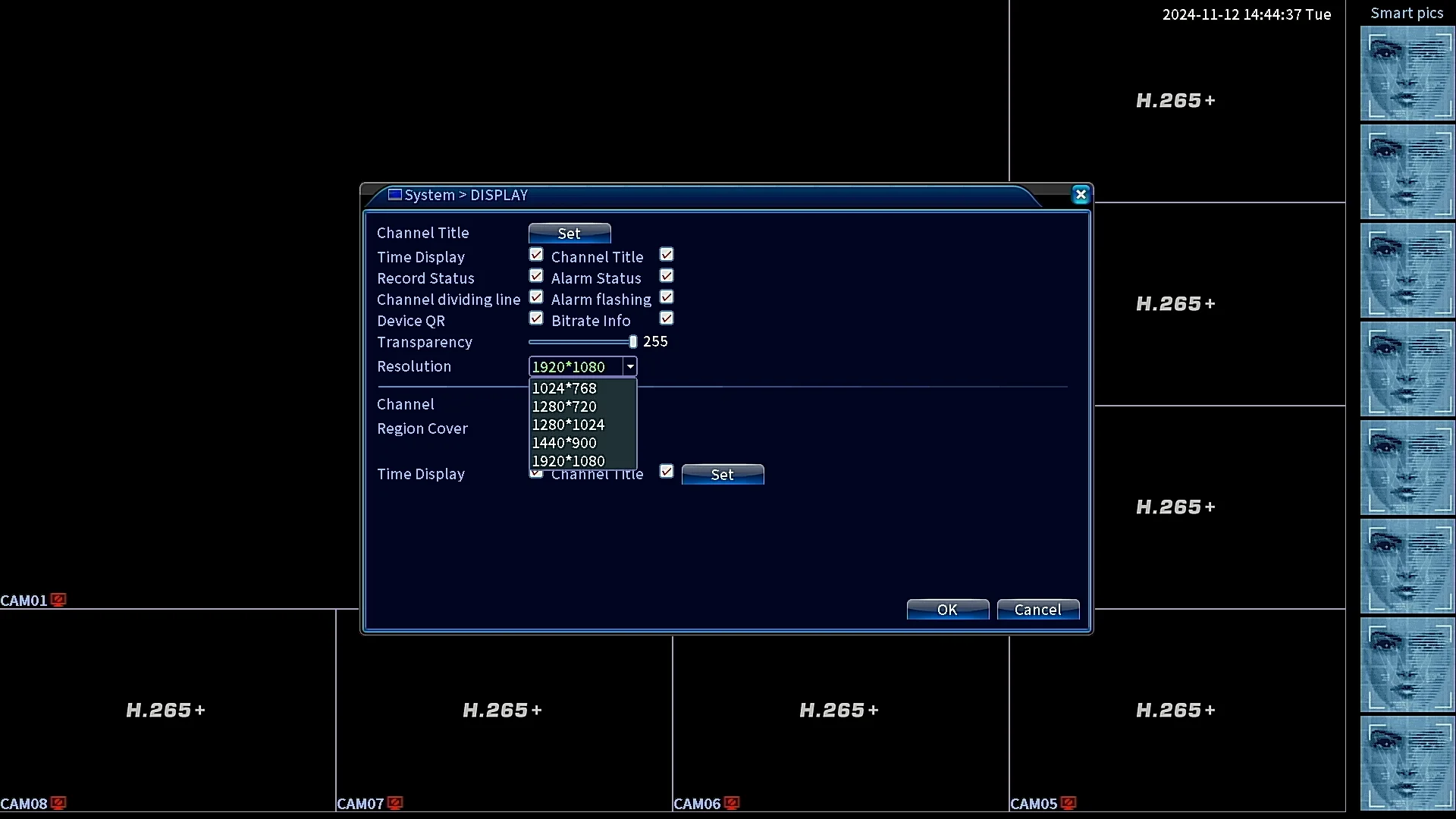Disable the Device QR checkbox
The image size is (1456, 819).
click(x=536, y=318)
